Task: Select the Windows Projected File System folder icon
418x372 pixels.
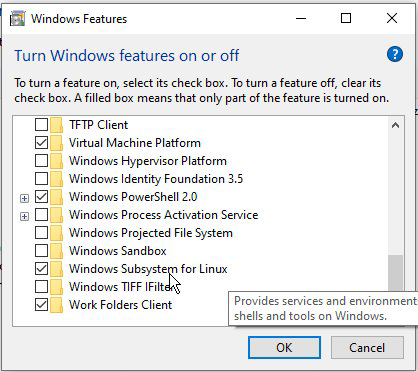Action: coord(56,233)
